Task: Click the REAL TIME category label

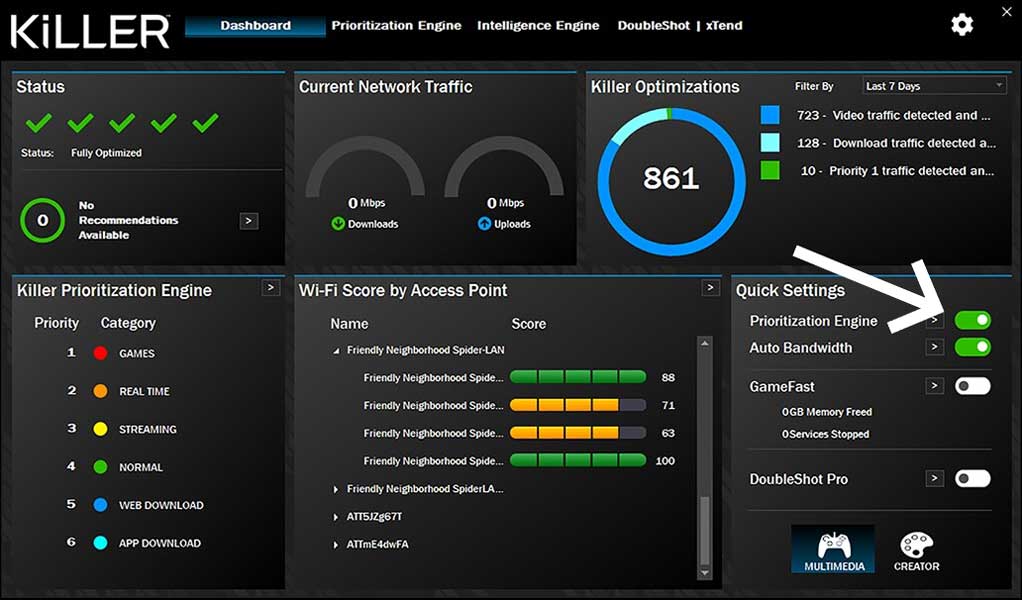Action: [x=144, y=392]
